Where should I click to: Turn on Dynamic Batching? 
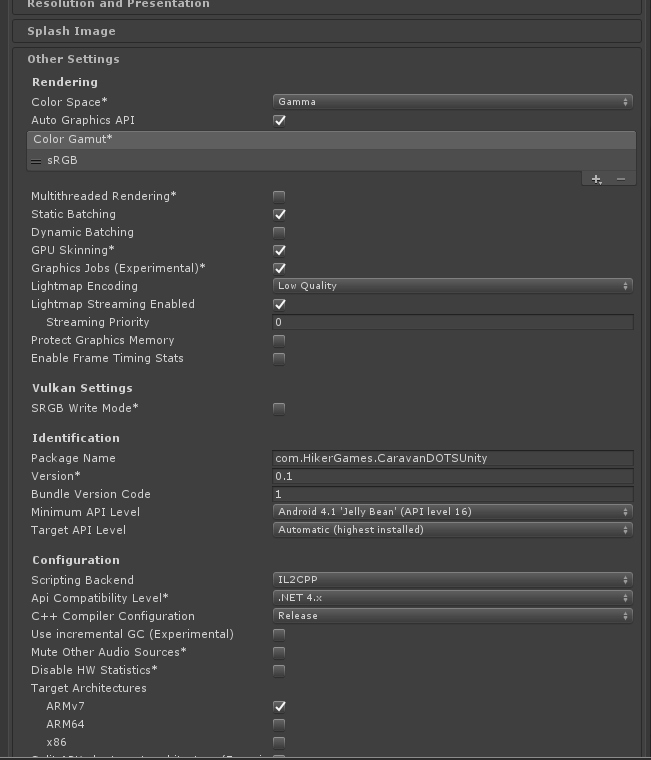[x=280, y=232]
